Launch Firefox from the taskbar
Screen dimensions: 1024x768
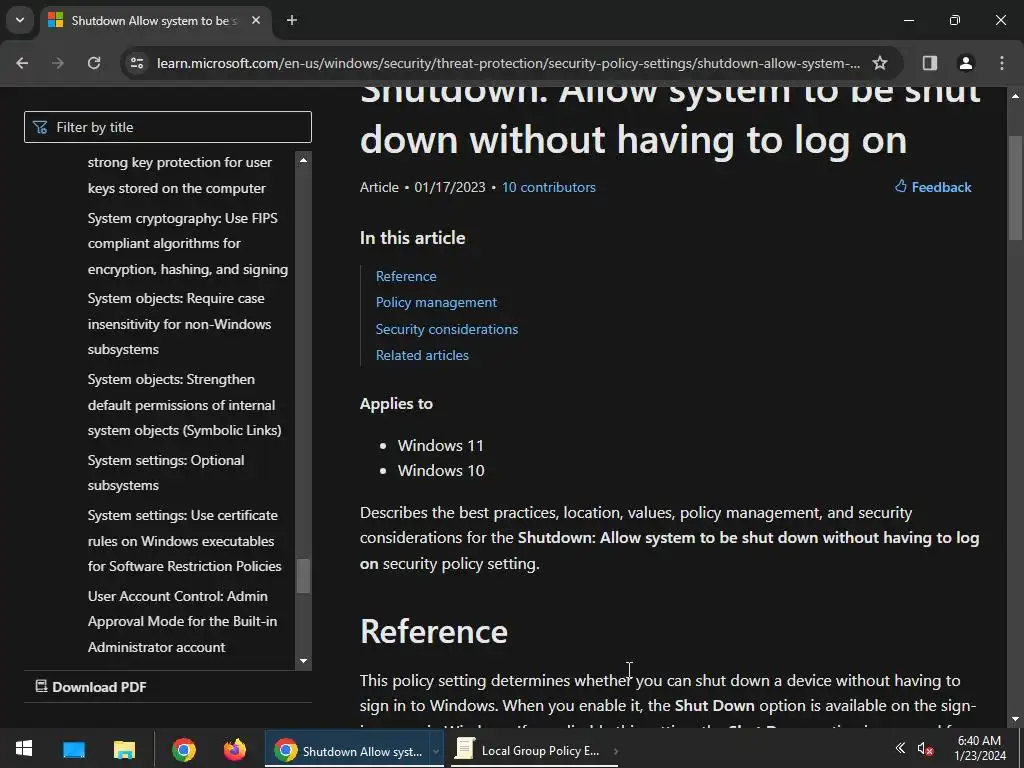point(234,749)
